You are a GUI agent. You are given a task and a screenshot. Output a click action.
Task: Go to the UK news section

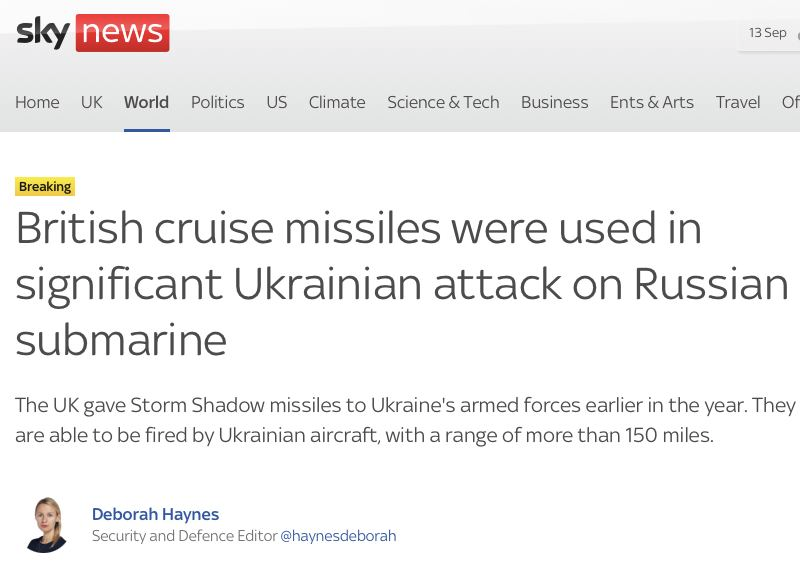point(92,102)
